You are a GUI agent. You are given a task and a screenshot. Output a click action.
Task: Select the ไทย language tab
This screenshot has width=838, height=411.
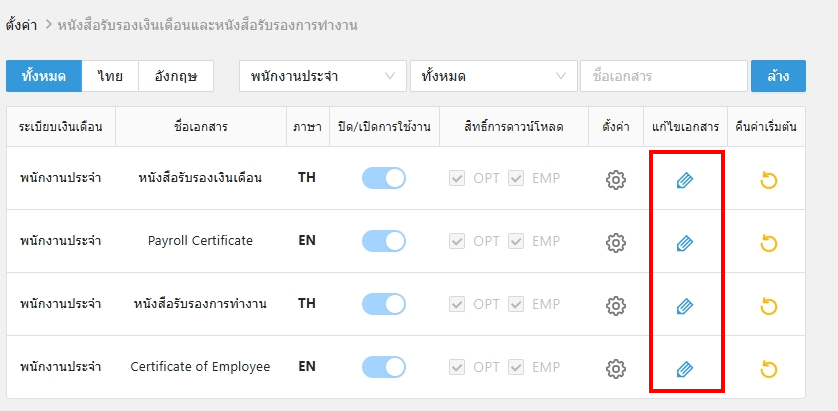(x=110, y=76)
